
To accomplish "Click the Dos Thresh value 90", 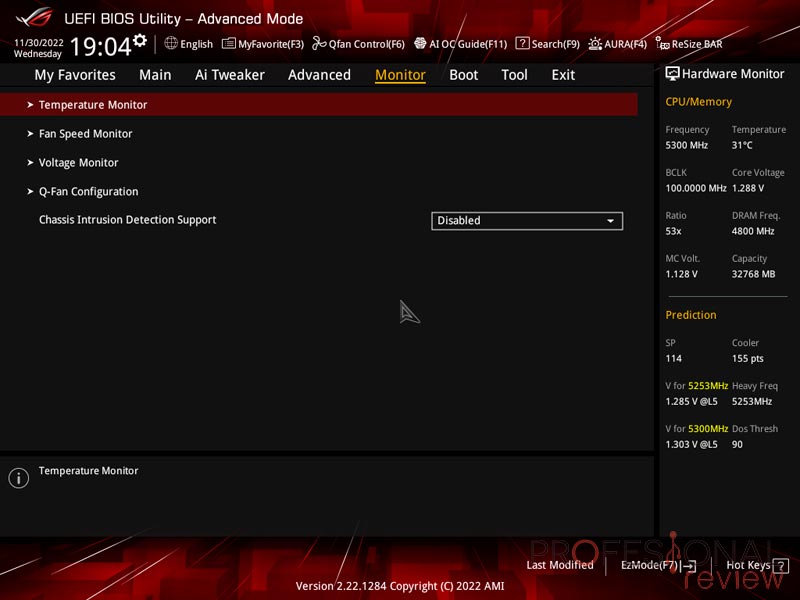I will 737,444.
